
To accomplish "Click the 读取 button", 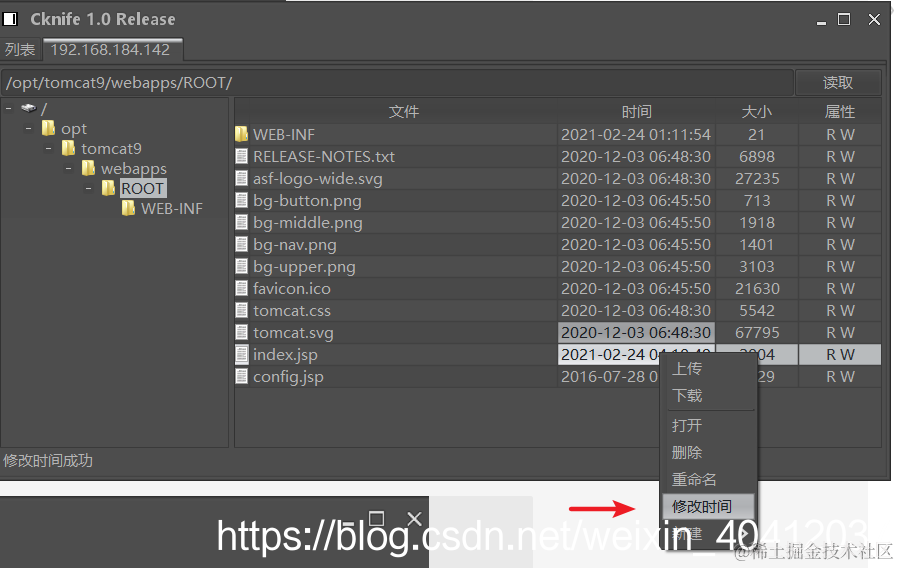I will [x=838, y=83].
